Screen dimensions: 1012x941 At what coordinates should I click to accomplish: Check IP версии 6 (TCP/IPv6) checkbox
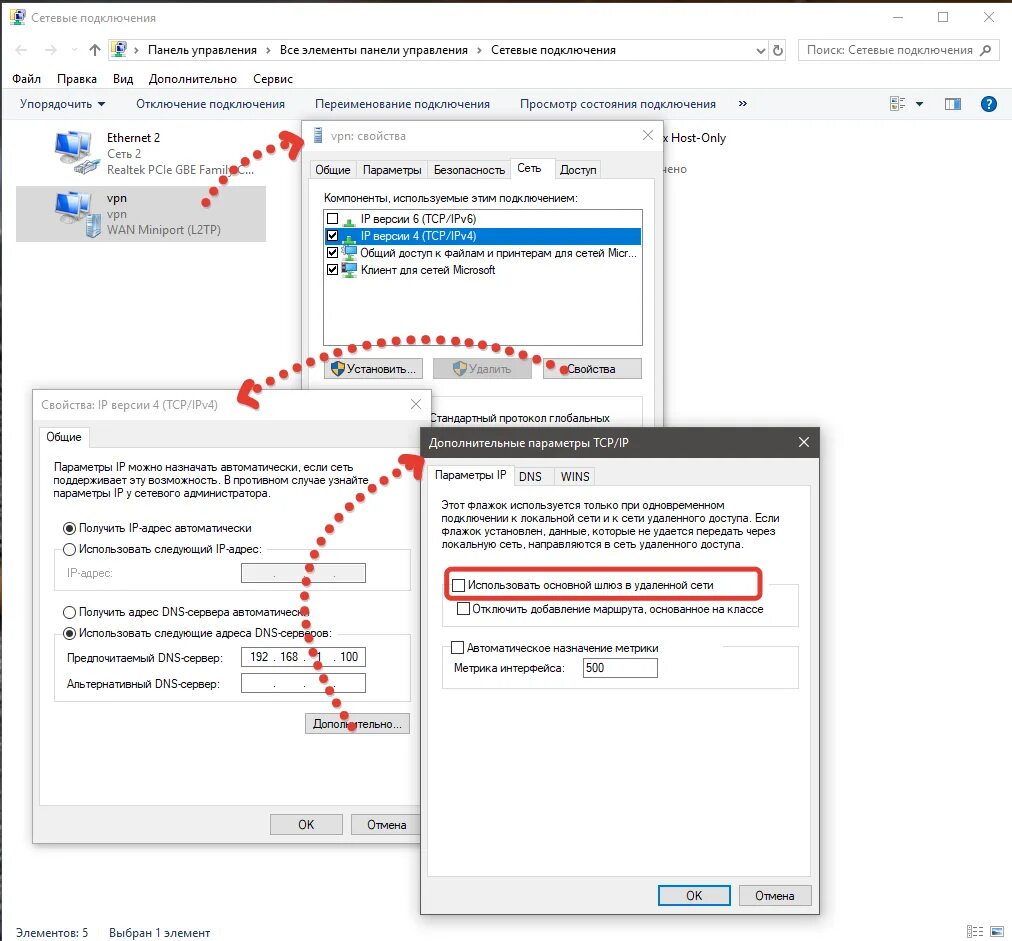click(x=332, y=219)
